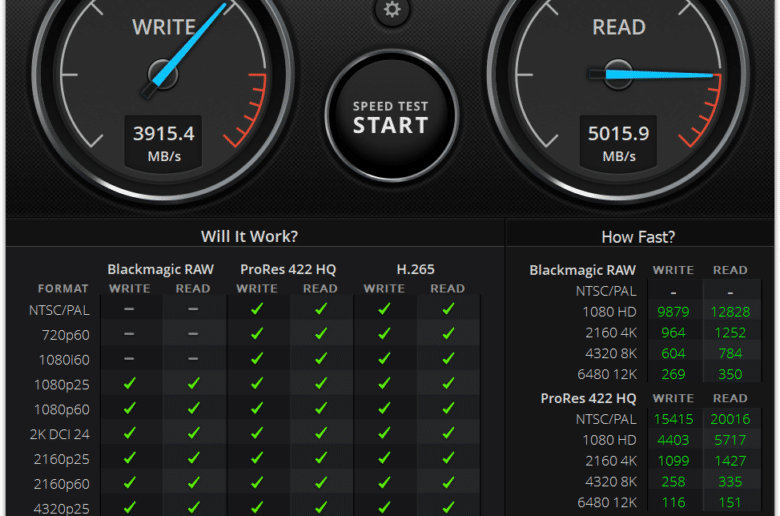This screenshot has height=516, width=780.
Task: Click the write speed readout 3915.4 MB/s
Action: pos(164,143)
